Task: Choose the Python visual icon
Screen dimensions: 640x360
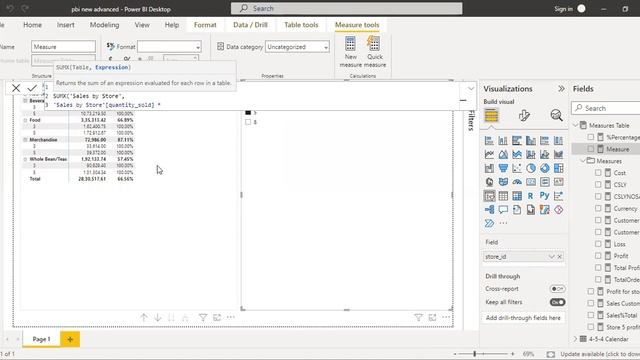Action: [x=544, y=196]
